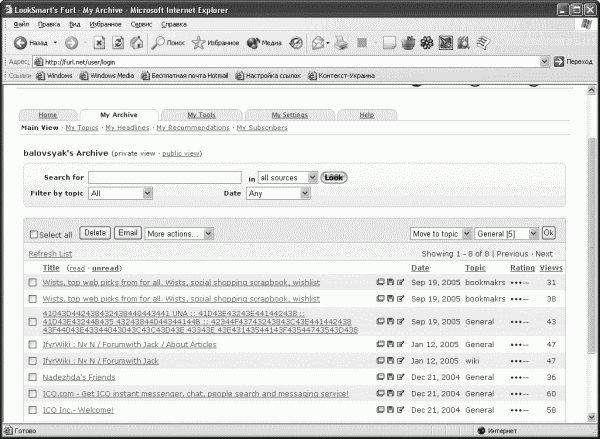
Task: Open the Search magnifier toolbar icon
Action: (157, 43)
